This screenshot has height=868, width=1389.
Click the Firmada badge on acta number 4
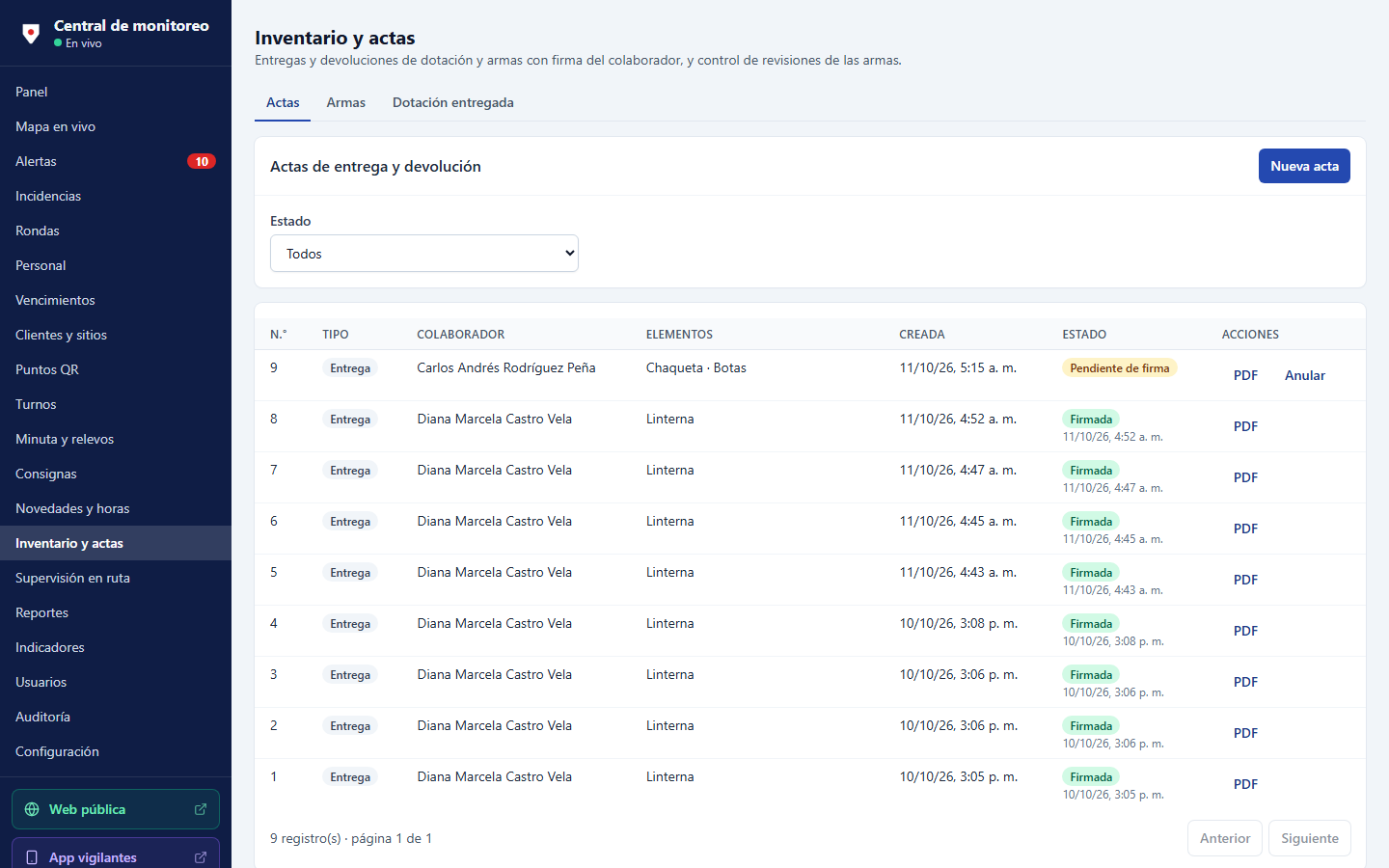coord(1091,623)
